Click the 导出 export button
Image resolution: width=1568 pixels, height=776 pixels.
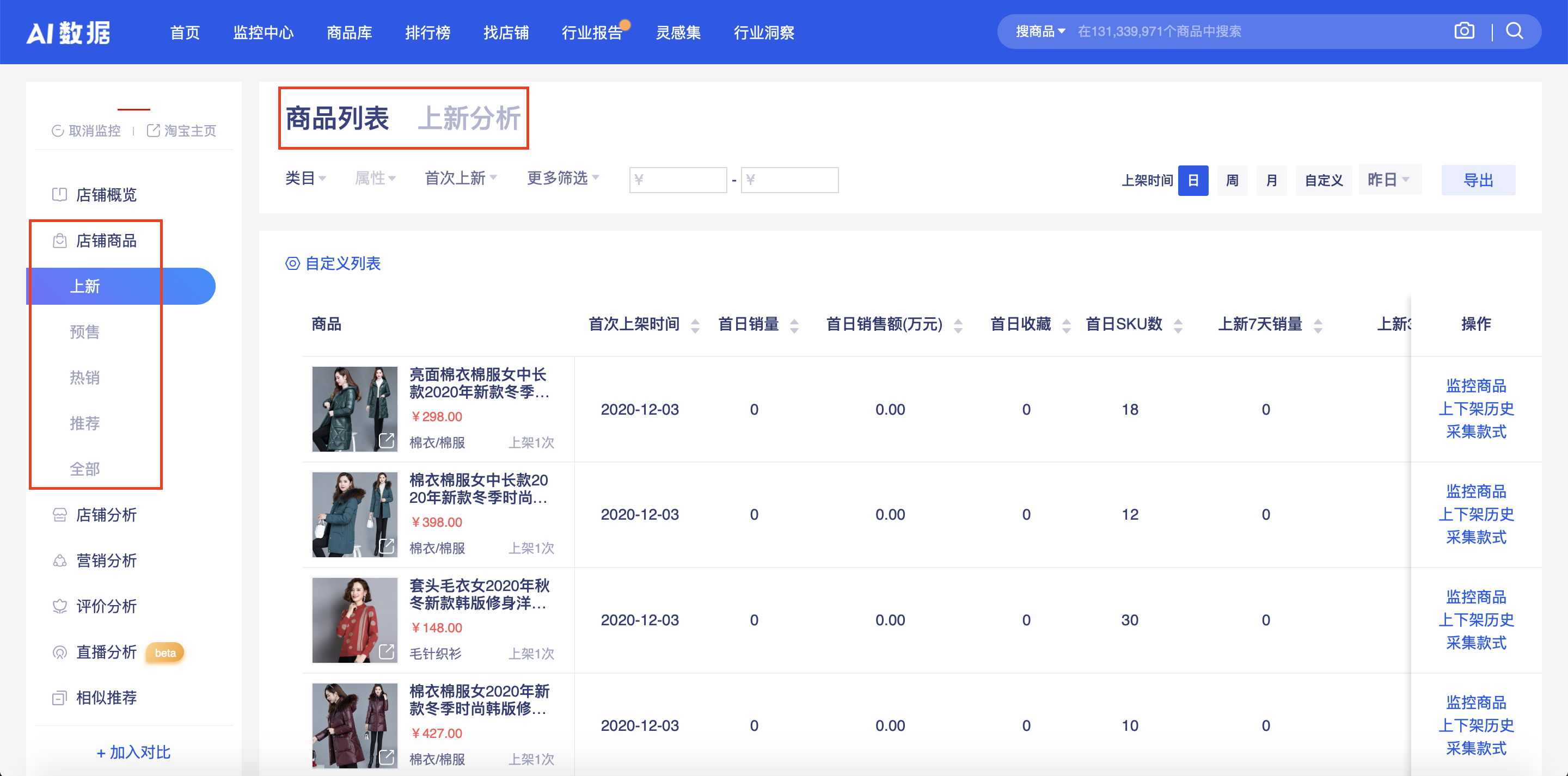[1479, 180]
